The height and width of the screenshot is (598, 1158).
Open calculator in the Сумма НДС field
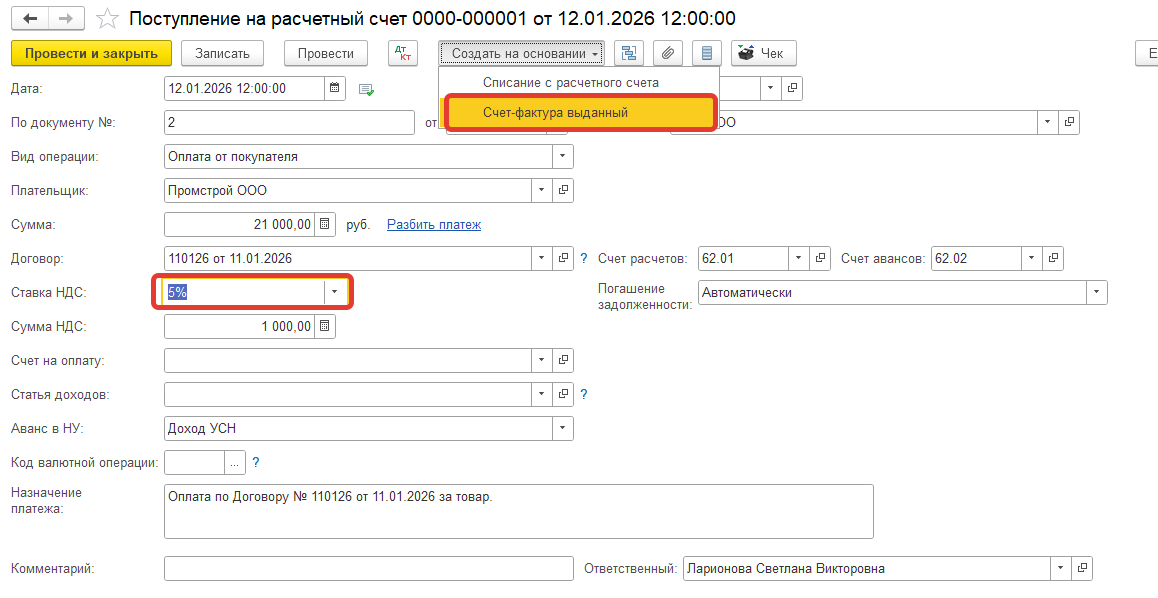324,326
